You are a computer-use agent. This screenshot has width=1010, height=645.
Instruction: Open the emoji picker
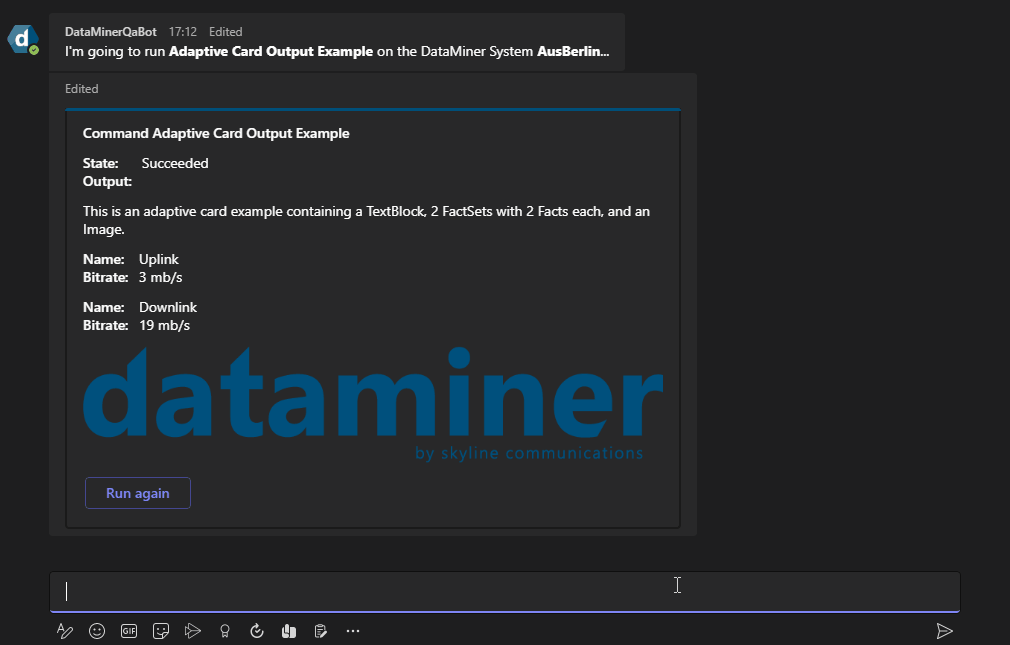97,631
